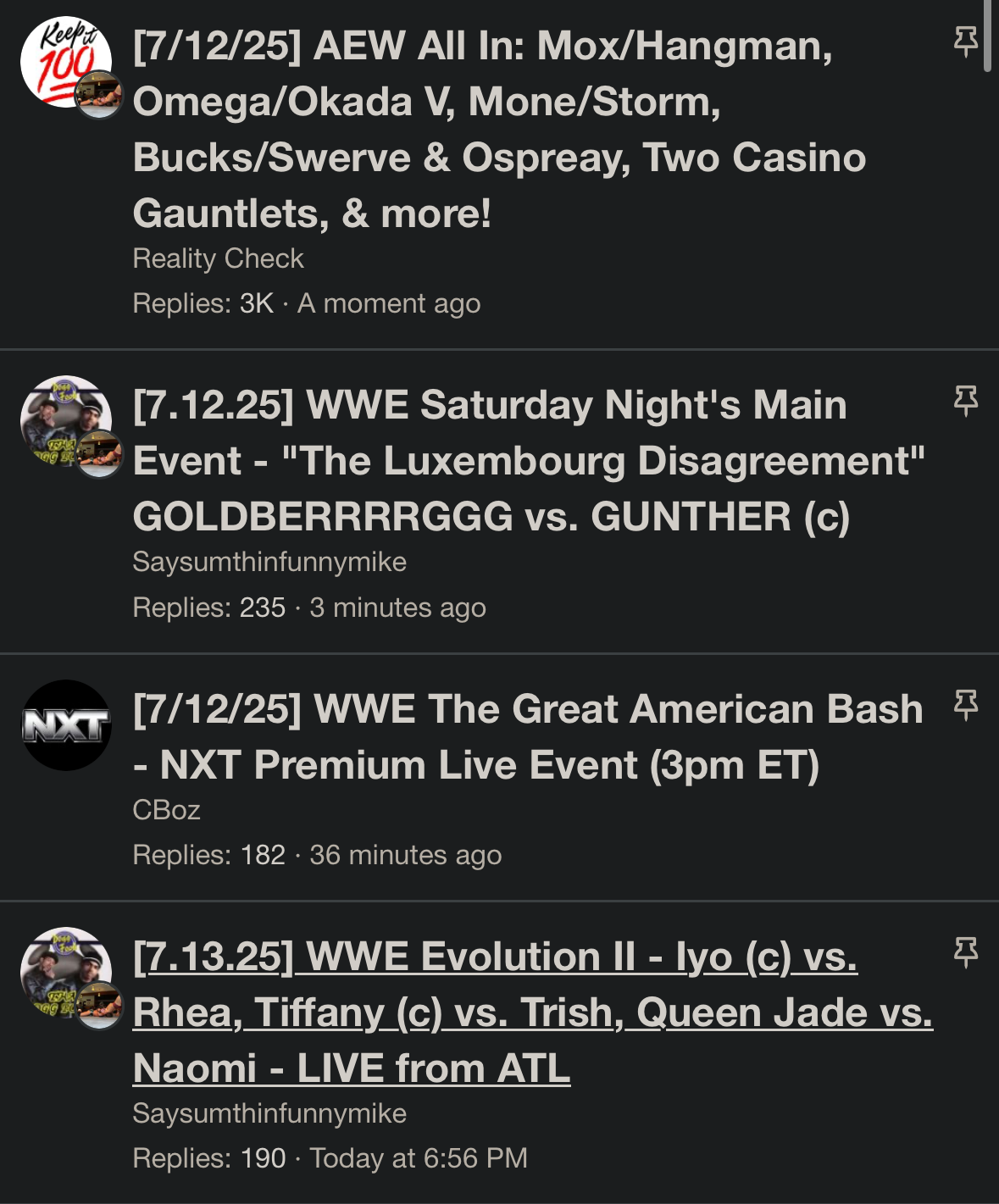Screen dimensions: 999x1204
Task: Click pin icon on Great American Bash thread
Action: (966, 705)
